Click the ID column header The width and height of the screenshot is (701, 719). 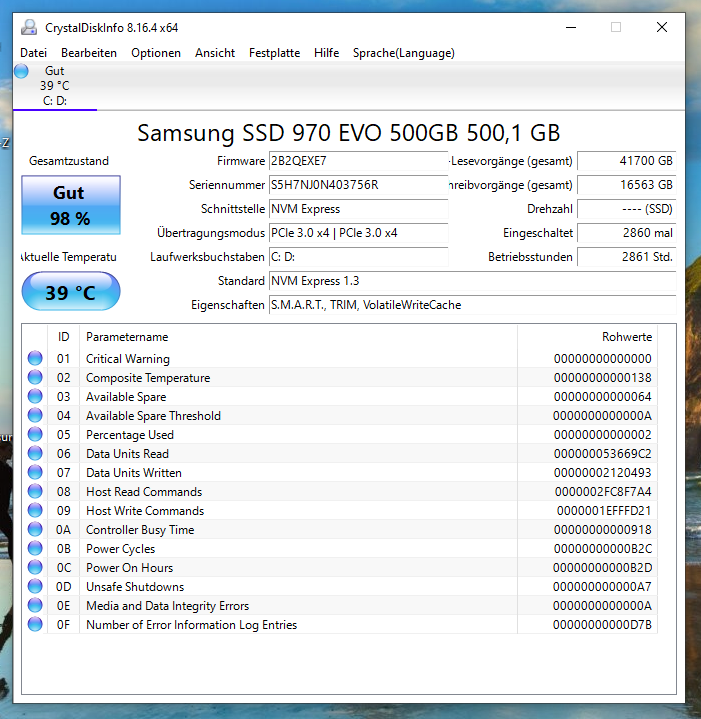click(63, 337)
